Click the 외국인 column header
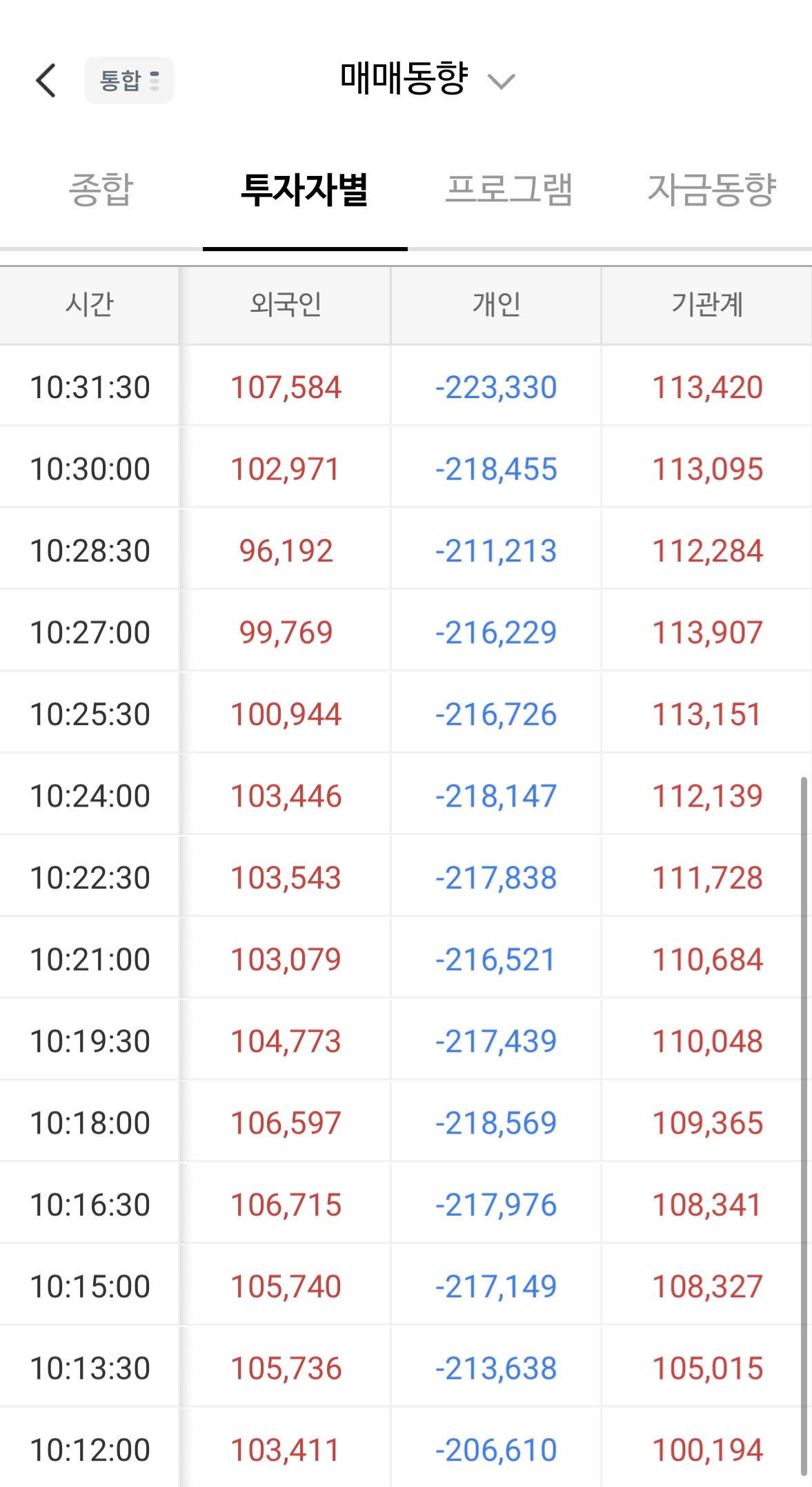812x1487 pixels. tap(286, 305)
